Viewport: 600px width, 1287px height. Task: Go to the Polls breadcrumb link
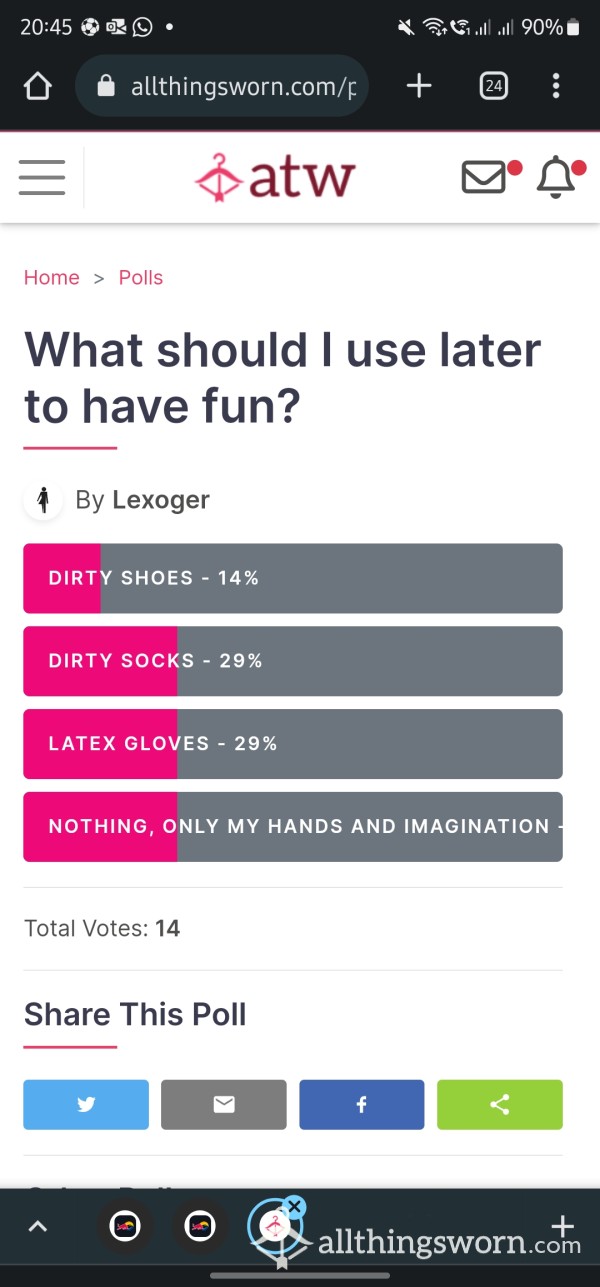(x=141, y=278)
